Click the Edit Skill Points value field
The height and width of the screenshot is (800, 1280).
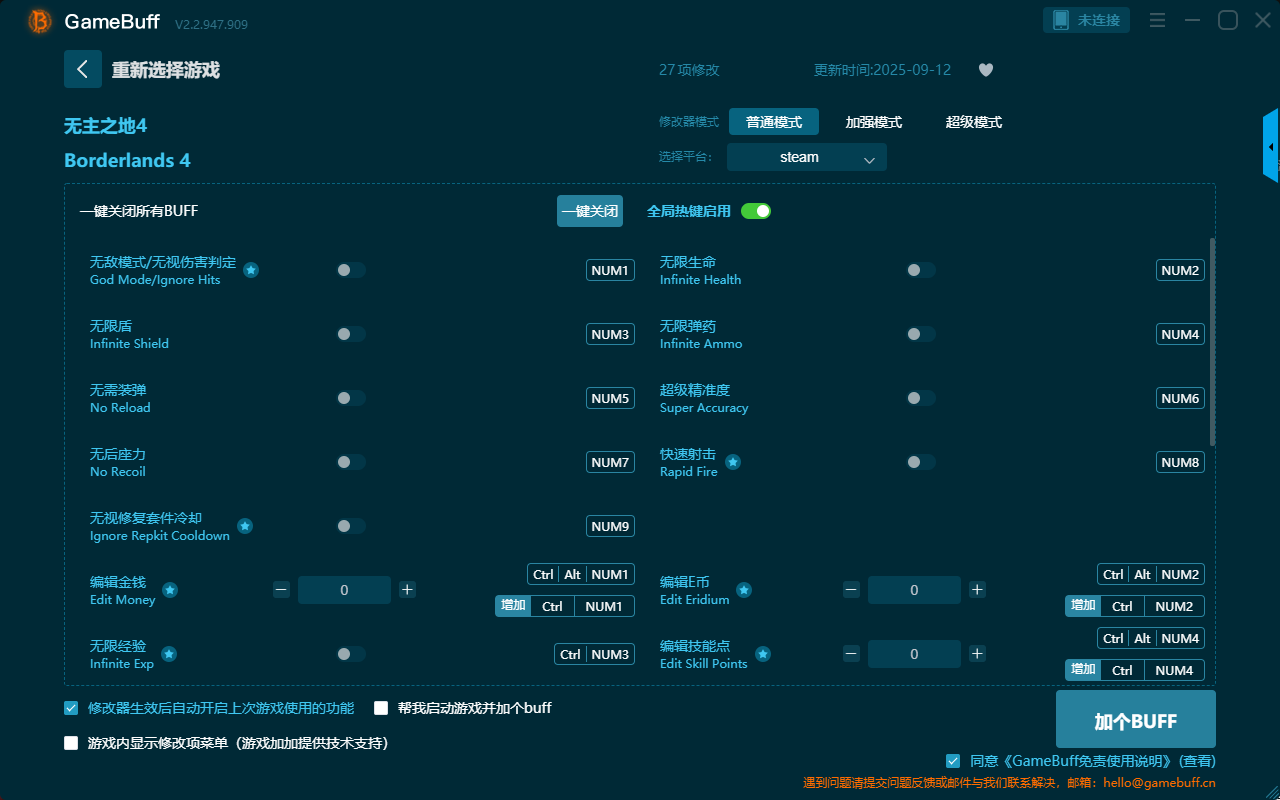(914, 654)
